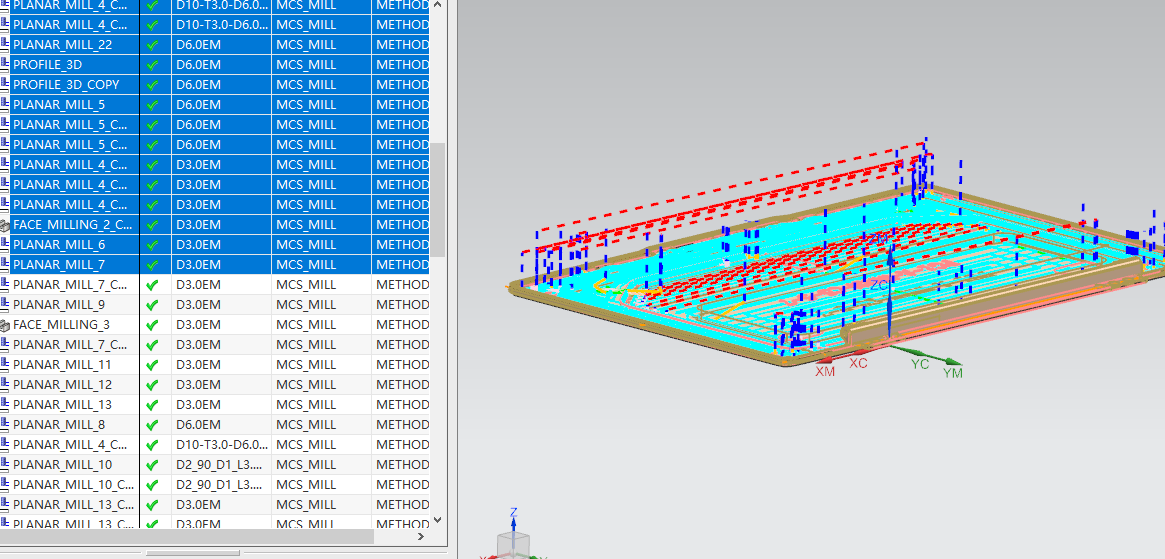Viewport: 1165px width, 559px height.
Task: Click the green YC axis label
Action: pyautogui.click(x=920, y=364)
